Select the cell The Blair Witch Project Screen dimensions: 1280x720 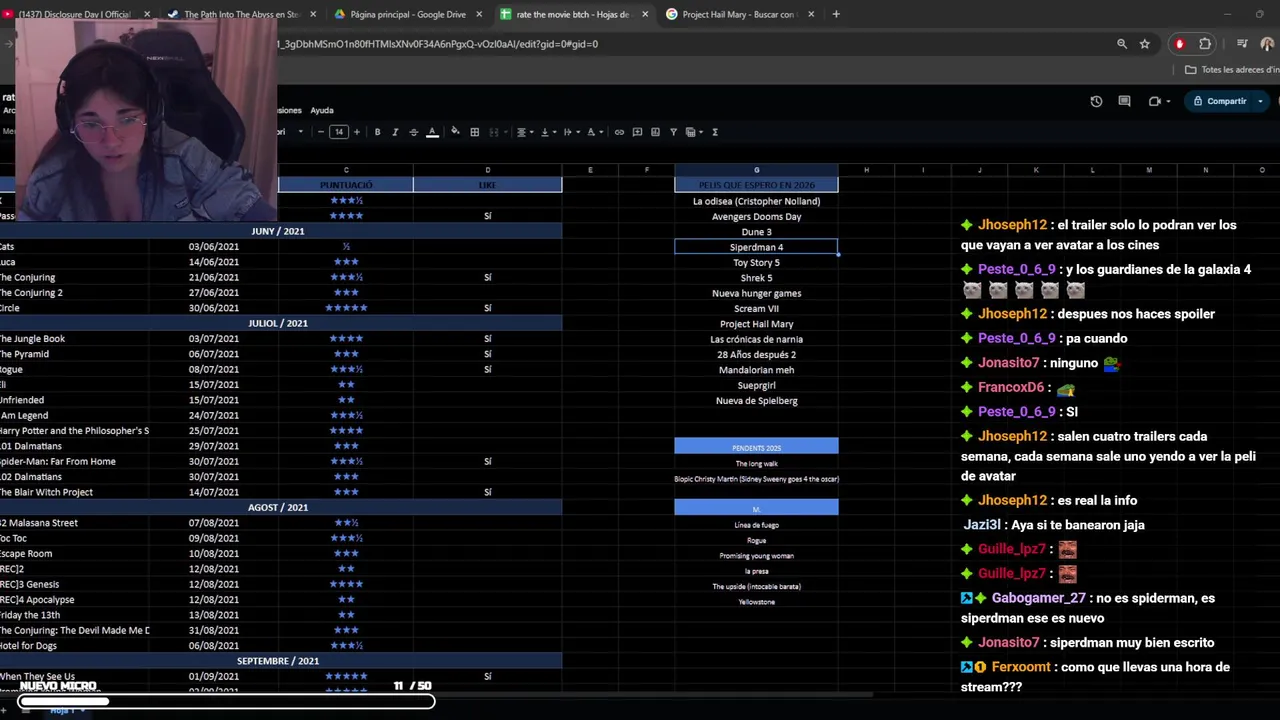coord(74,492)
